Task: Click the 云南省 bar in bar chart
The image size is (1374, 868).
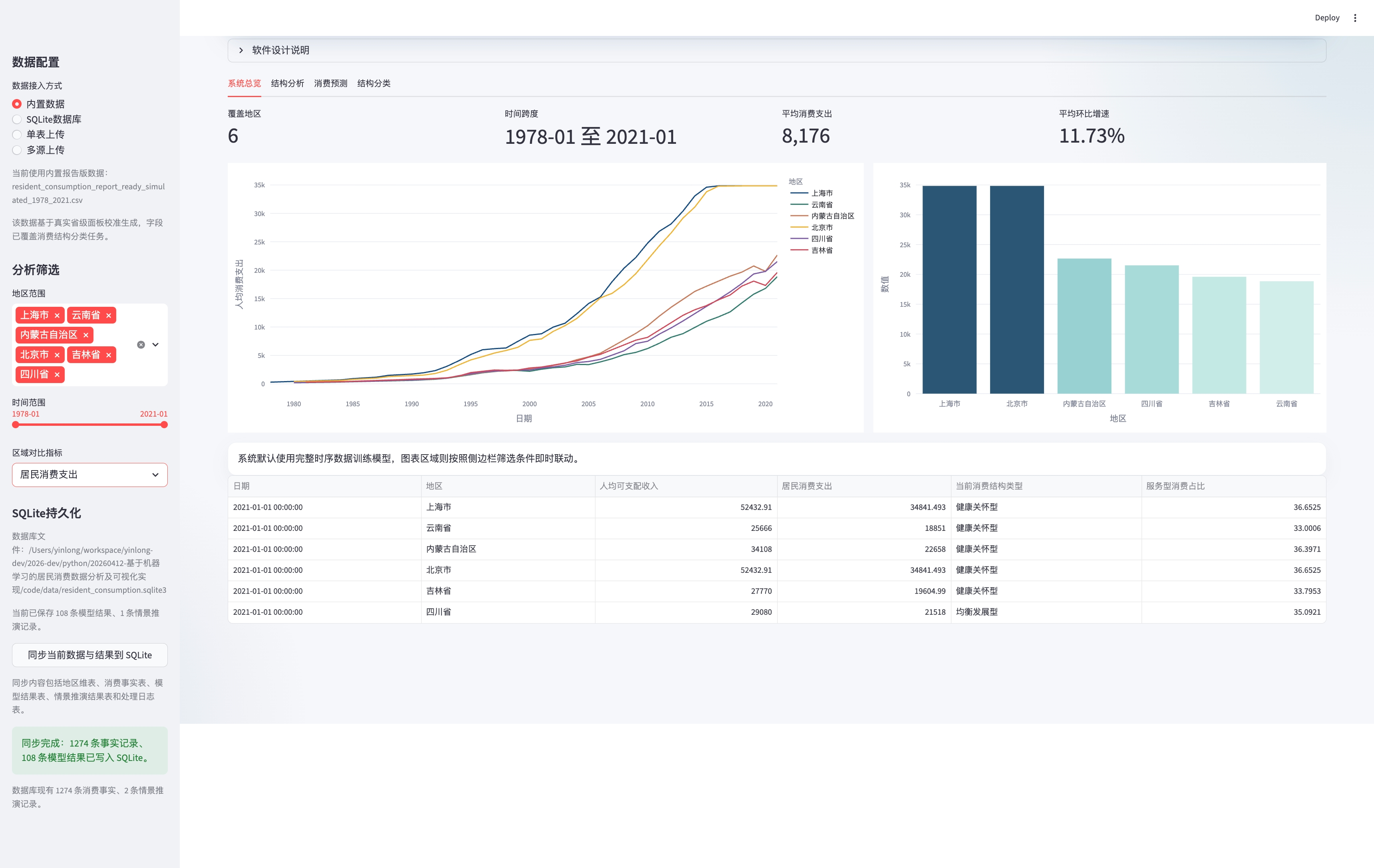Action: click(1286, 338)
